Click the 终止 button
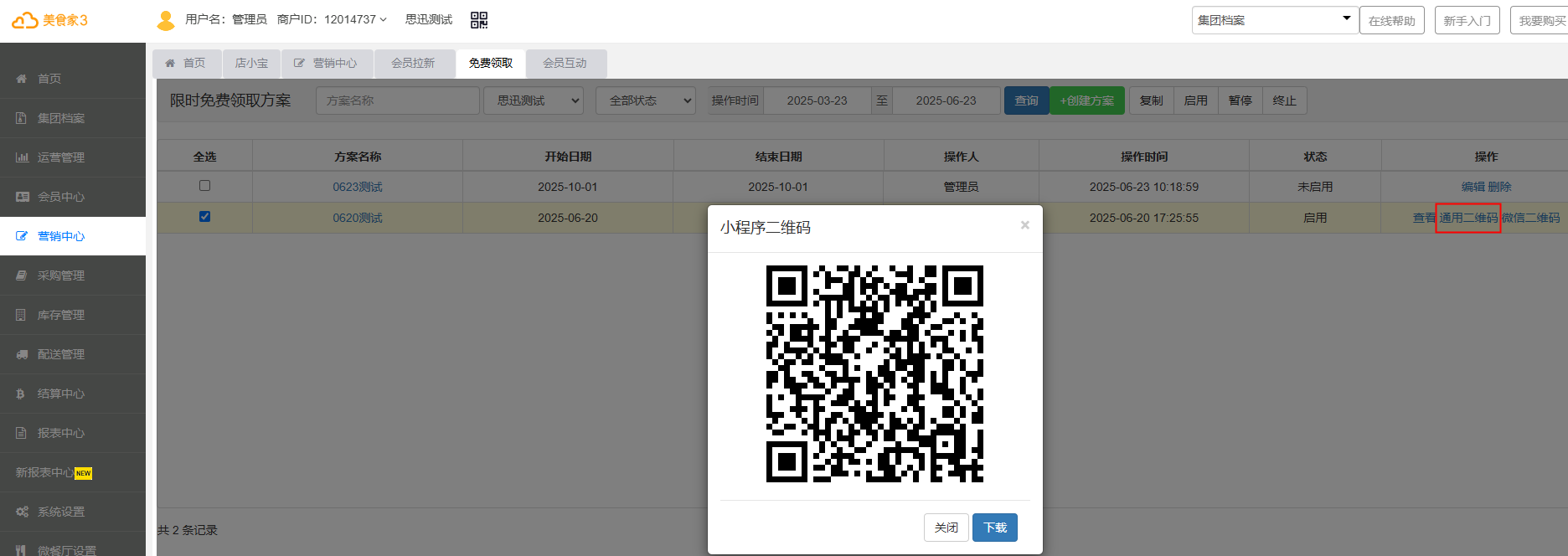 (x=1285, y=100)
